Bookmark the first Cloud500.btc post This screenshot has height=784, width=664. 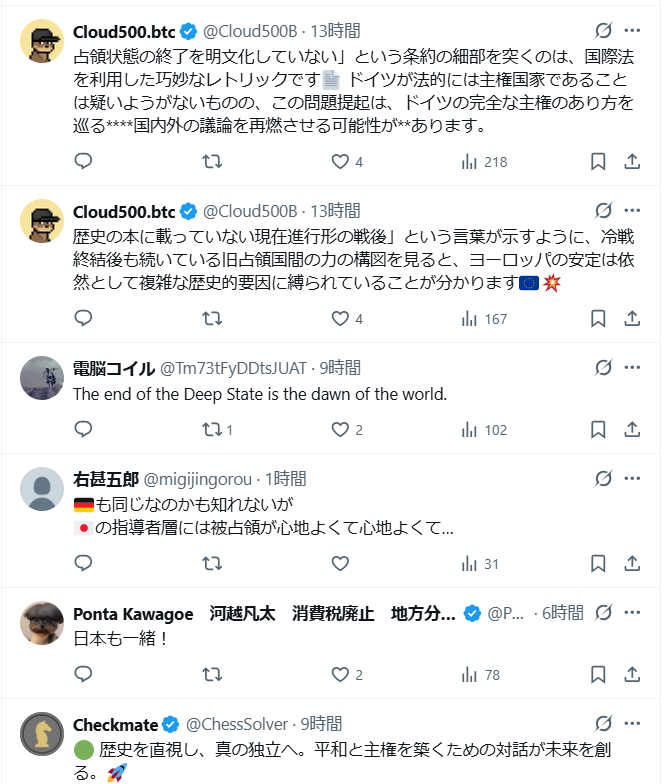pyautogui.click(x=597, y=161)
